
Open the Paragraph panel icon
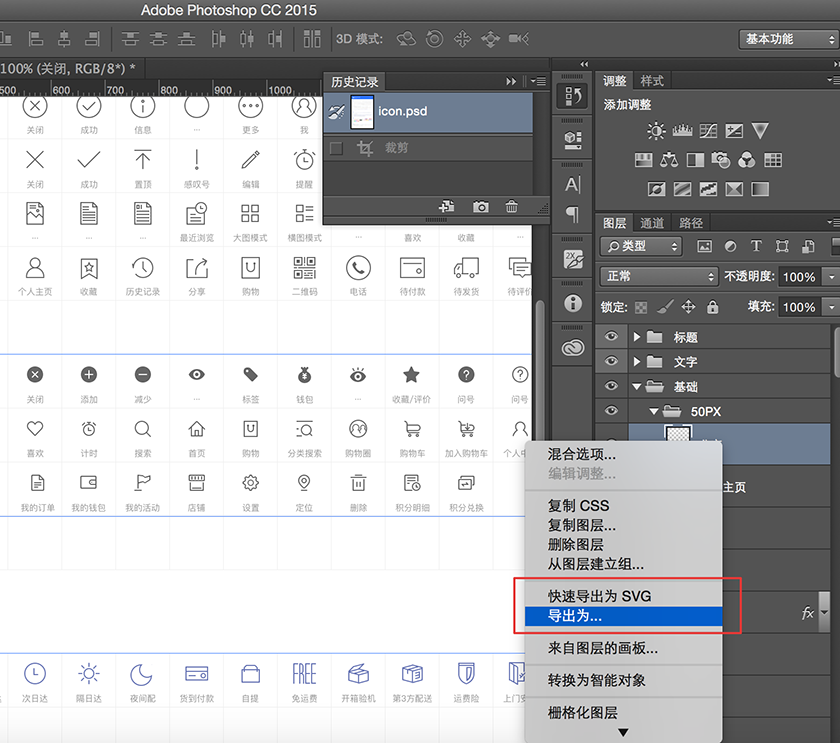tap(573, 215)
